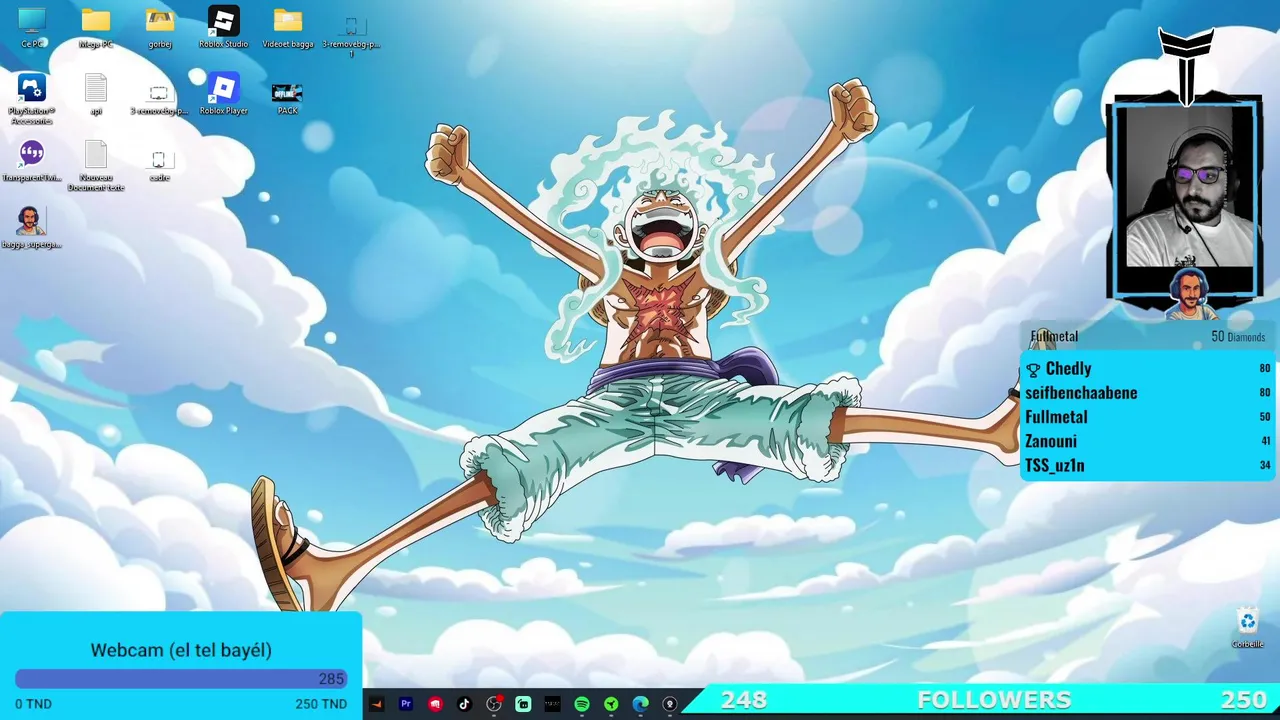Open the TikTok taskbar app

coord(464,704)
